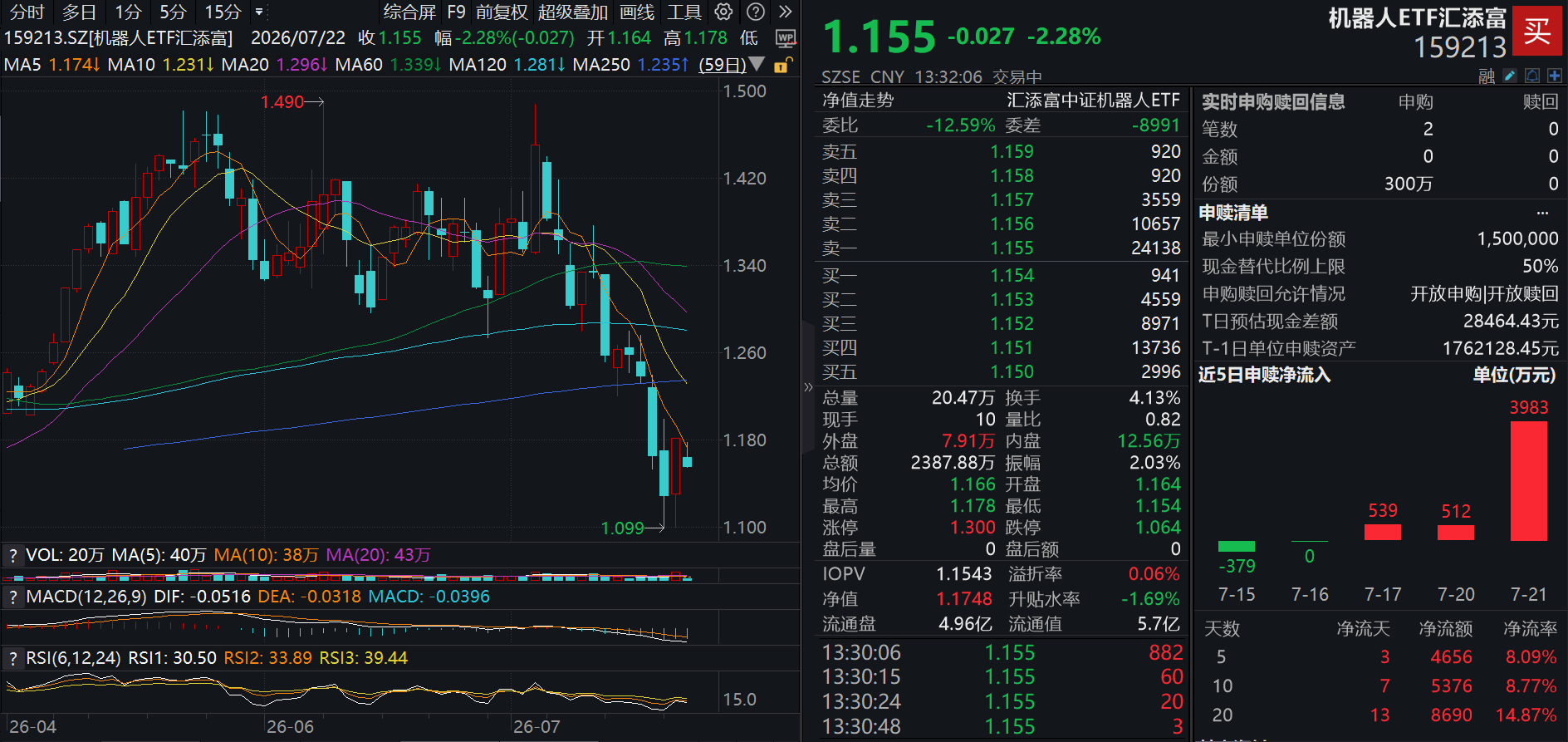This screenshot has width=1568, height=742.
Task: Click the WP monitor icon
Action: [785, 38]
